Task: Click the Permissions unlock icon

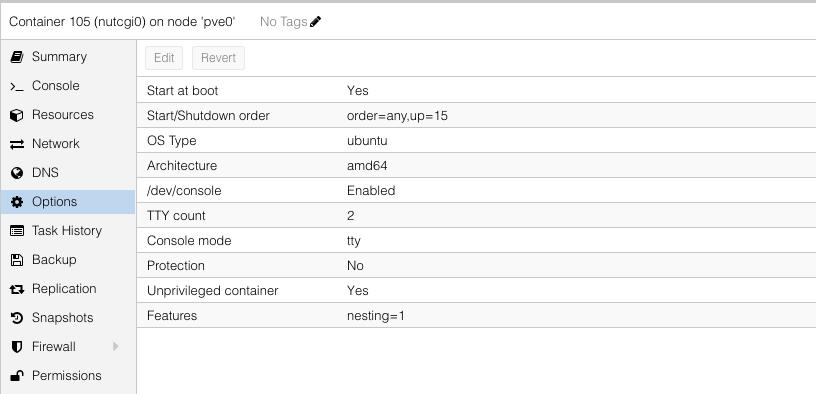Action: click(x=17, y=376)
